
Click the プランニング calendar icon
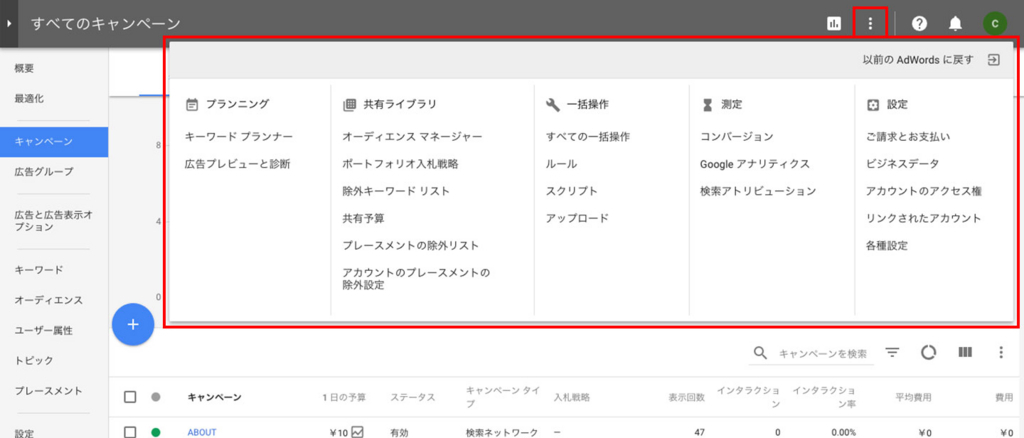point(192,104)
